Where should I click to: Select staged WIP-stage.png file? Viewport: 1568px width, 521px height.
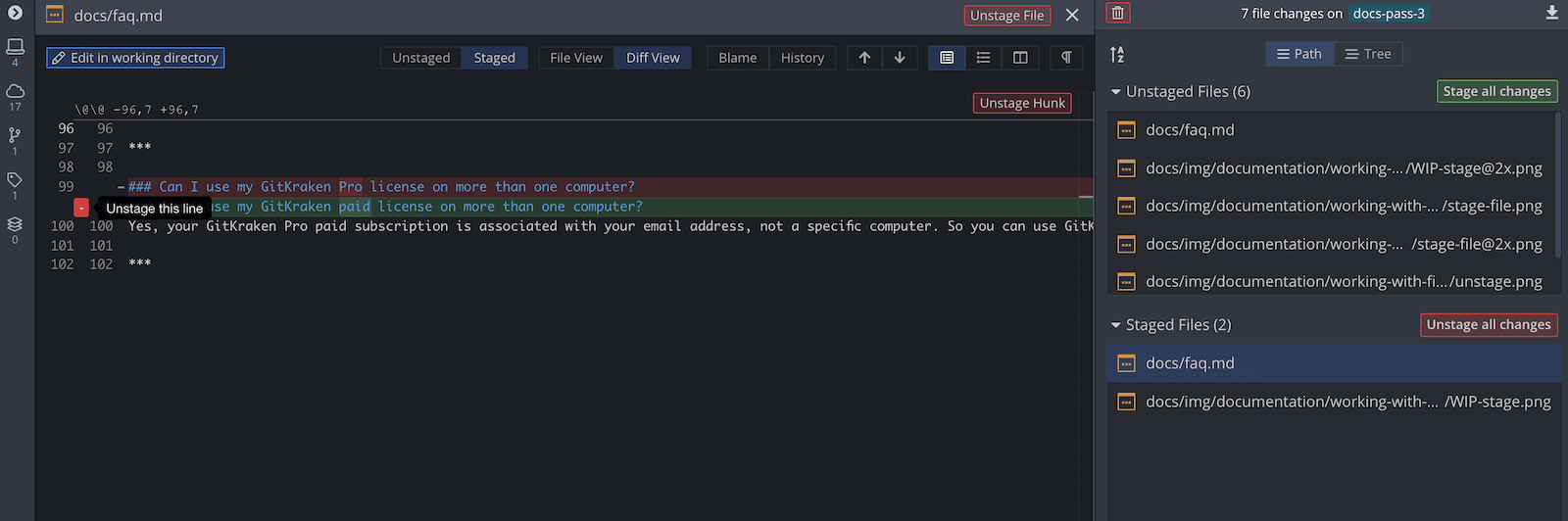click(x=1334, y=402)
